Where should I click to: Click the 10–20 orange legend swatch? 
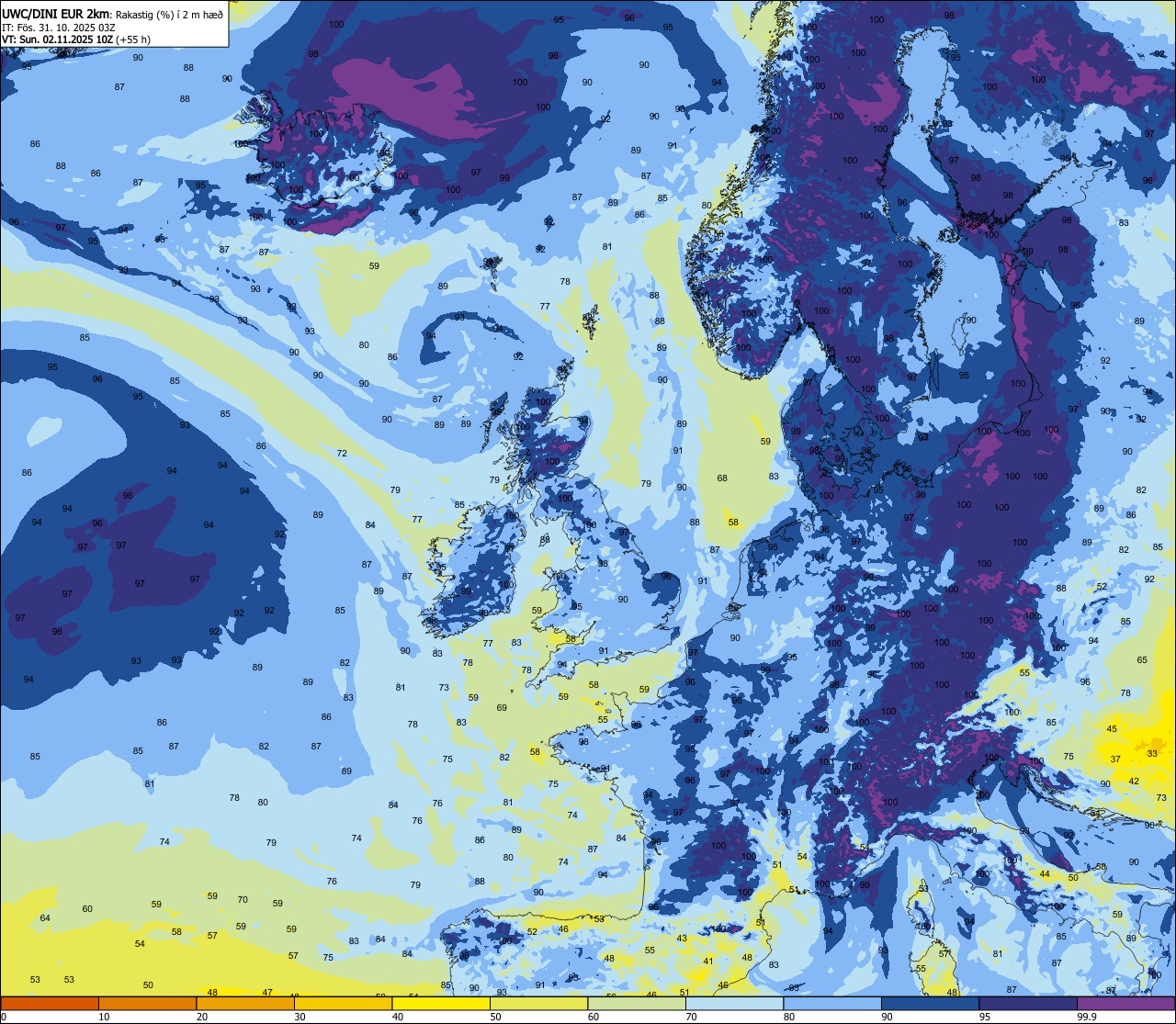[147, 1003]
